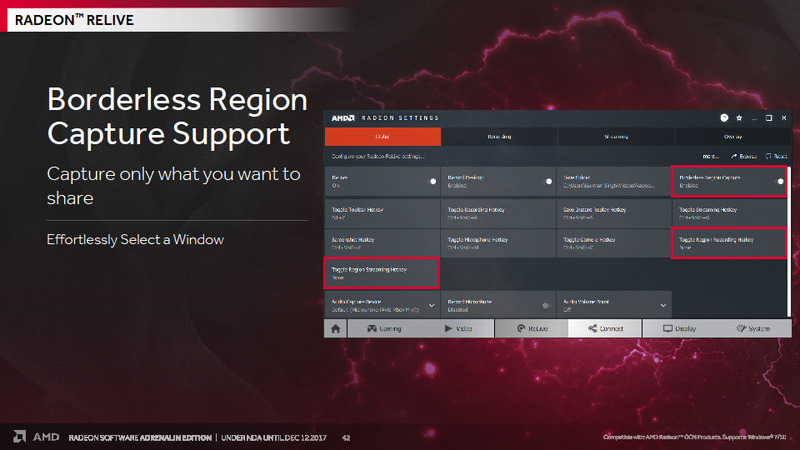Open the help question-mark icon
The height and width of the screenshot is (450, 800).
pos(724,118)
